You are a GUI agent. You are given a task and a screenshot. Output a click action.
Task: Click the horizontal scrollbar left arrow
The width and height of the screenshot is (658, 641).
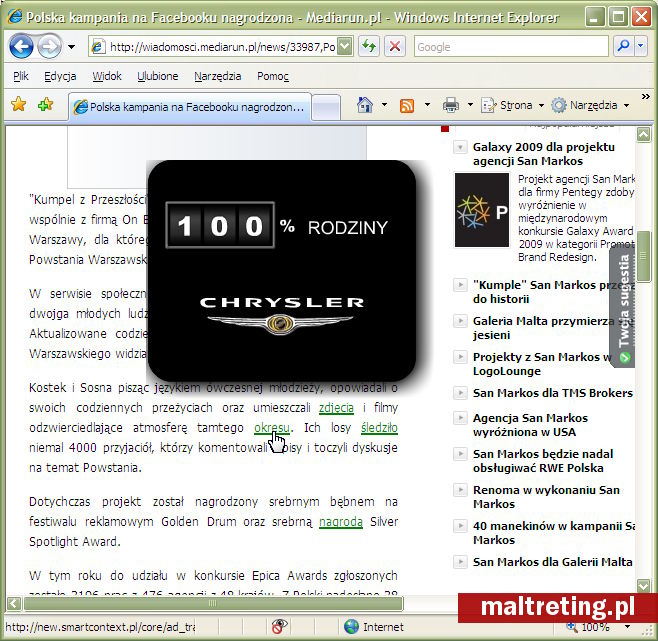pyautogui.click(x=13, y=604)
